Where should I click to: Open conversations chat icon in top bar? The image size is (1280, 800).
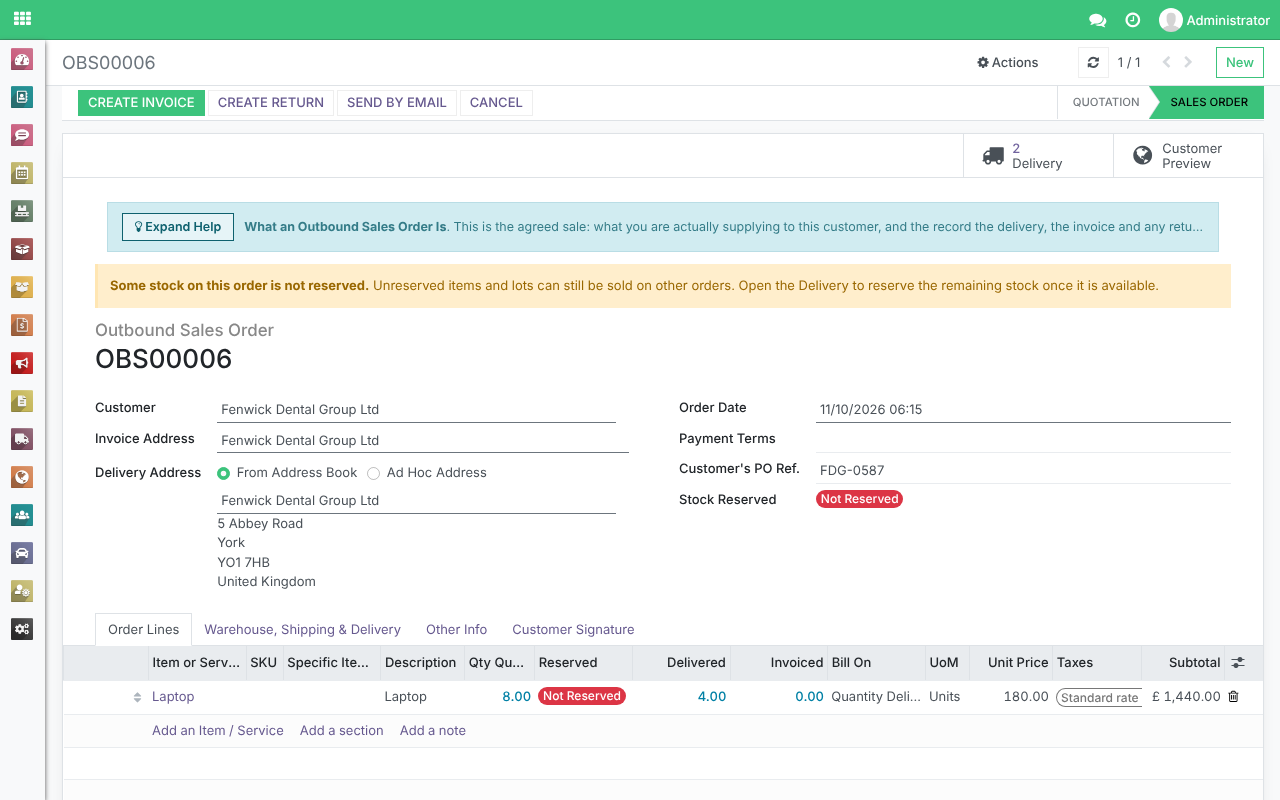click(x=1097, y=20)
